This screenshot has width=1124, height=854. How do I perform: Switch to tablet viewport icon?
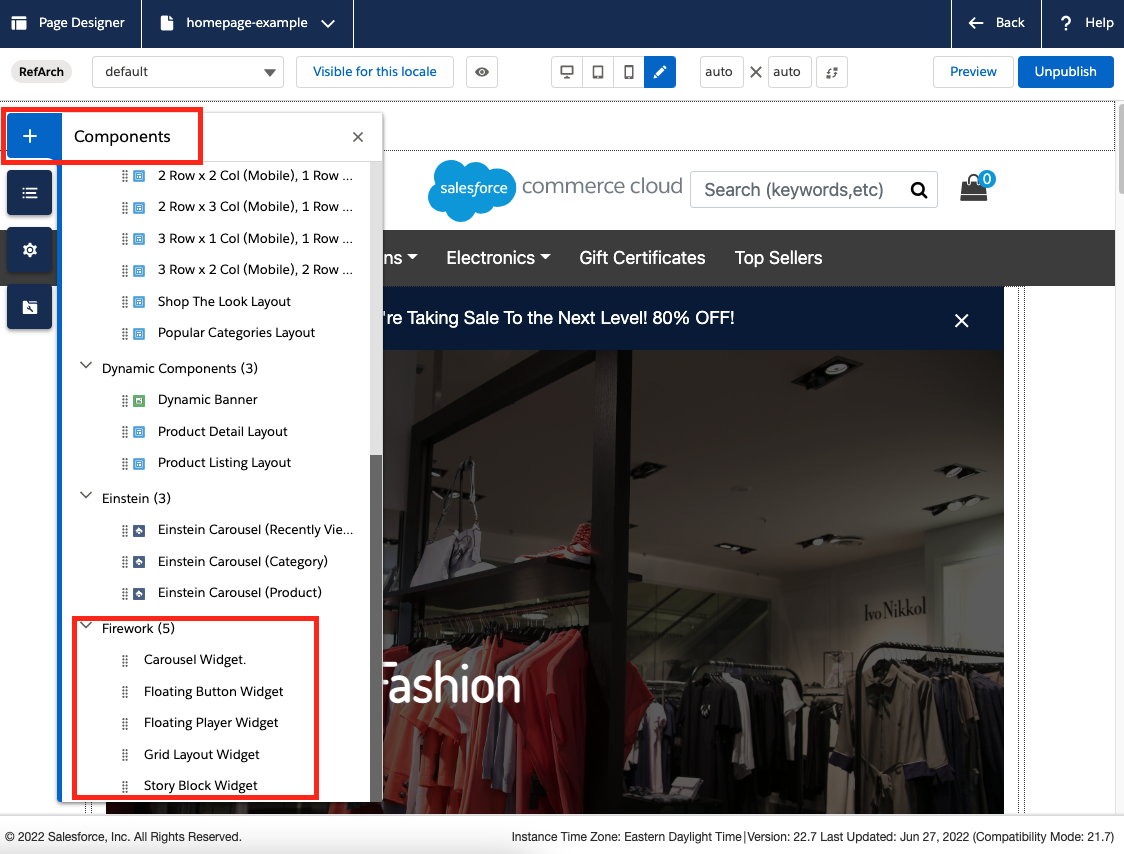(x=598, y=72)
